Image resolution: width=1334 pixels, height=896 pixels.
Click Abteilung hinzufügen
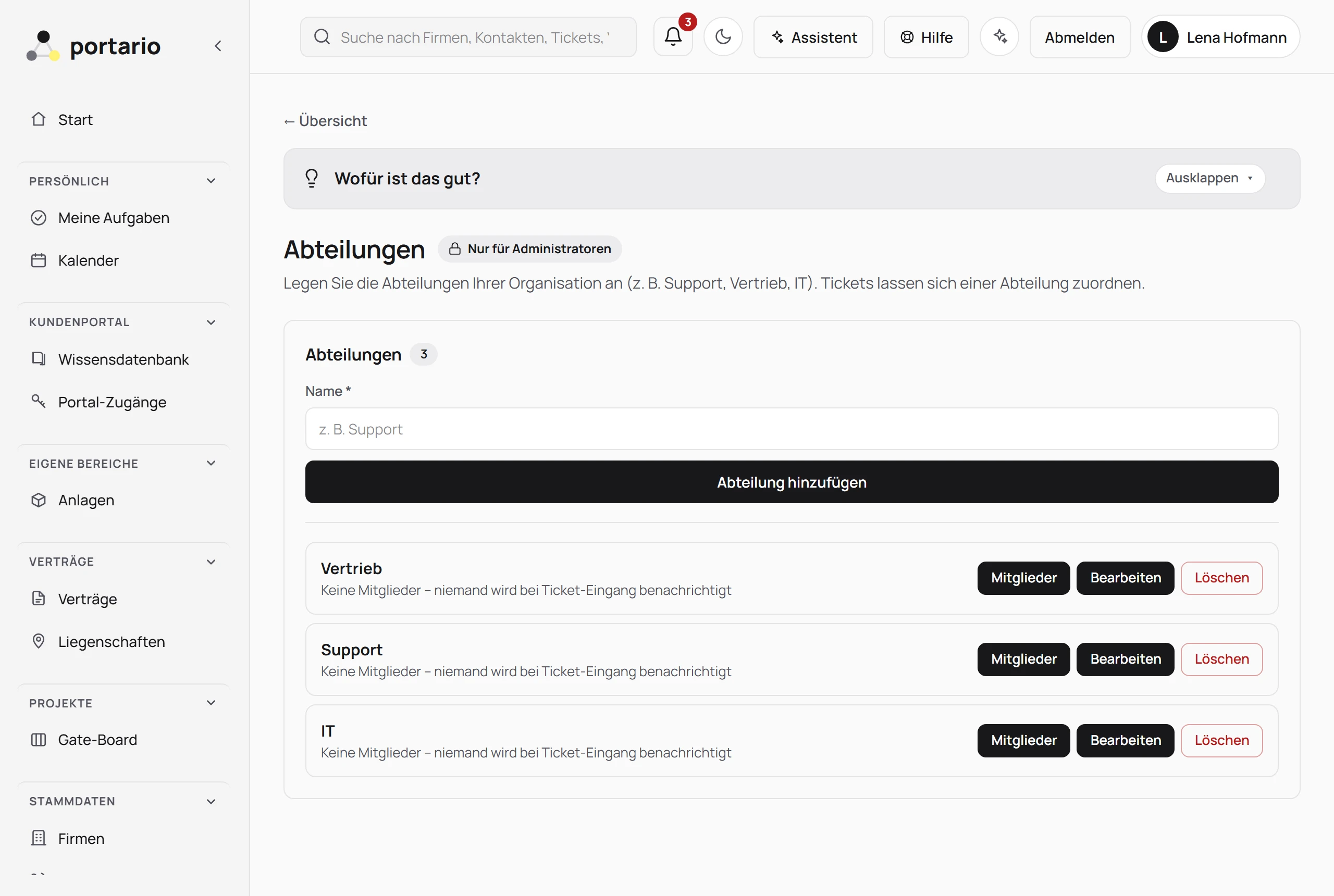tap(792, 482)
